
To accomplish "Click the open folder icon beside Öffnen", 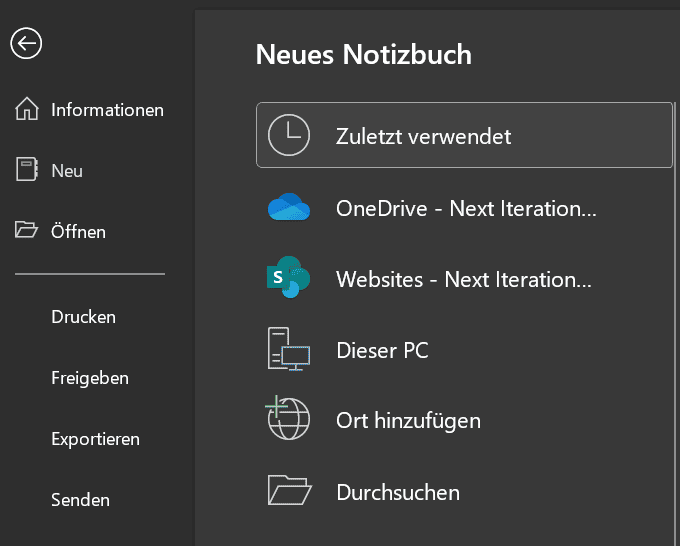I will (26, 229).
